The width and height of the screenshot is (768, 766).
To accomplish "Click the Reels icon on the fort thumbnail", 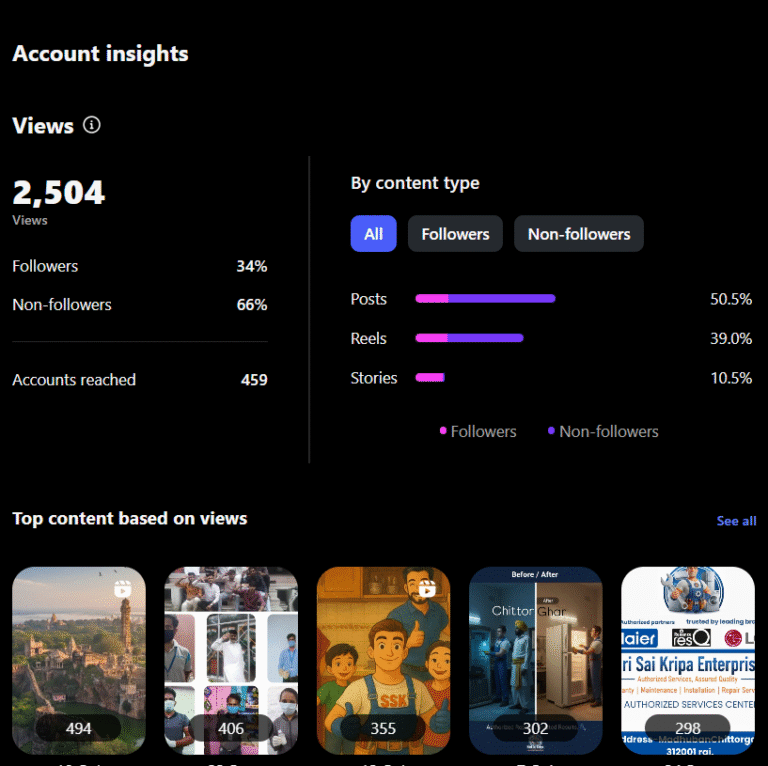I will [124, 589].
